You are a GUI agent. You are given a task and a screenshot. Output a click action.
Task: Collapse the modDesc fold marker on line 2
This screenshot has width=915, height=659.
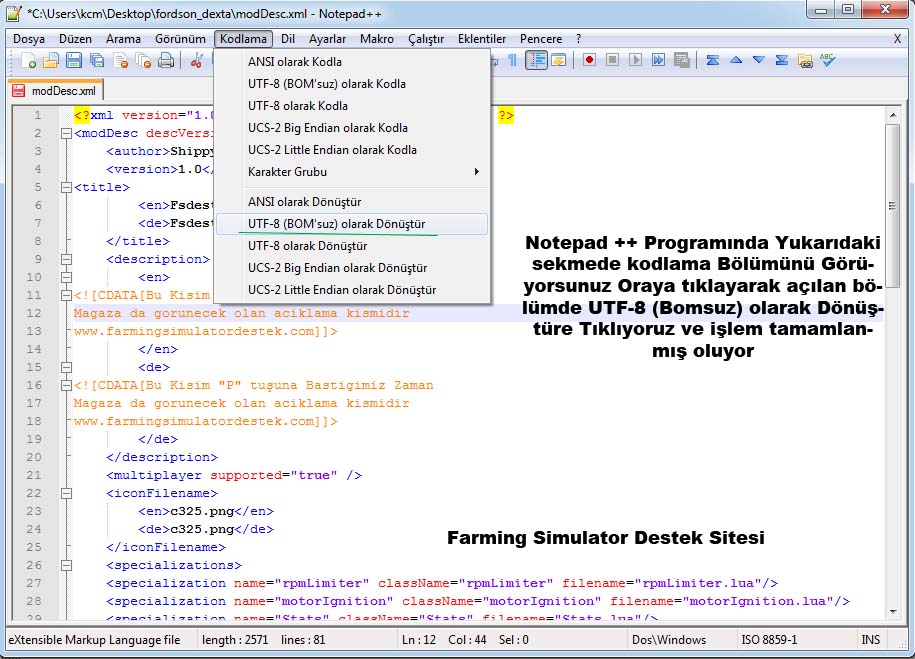tap(66, 133)
